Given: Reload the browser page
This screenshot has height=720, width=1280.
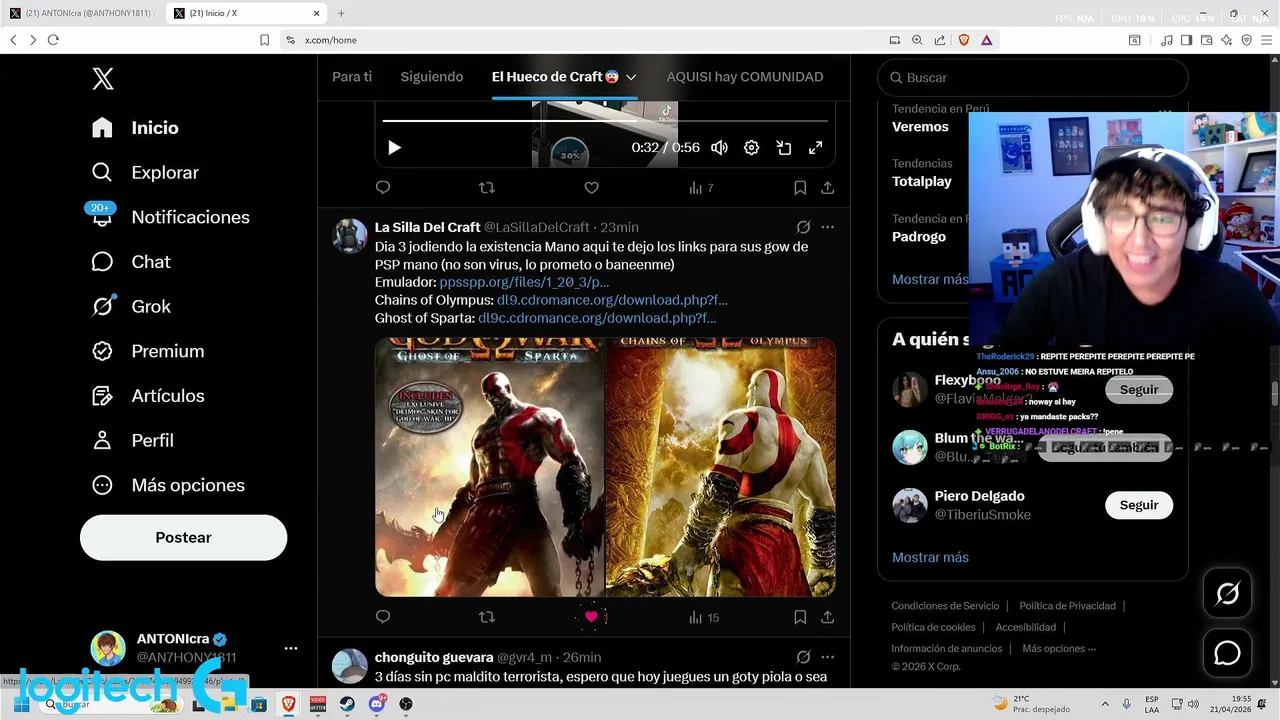Looking at the screenshot, I should pos(53,40).
